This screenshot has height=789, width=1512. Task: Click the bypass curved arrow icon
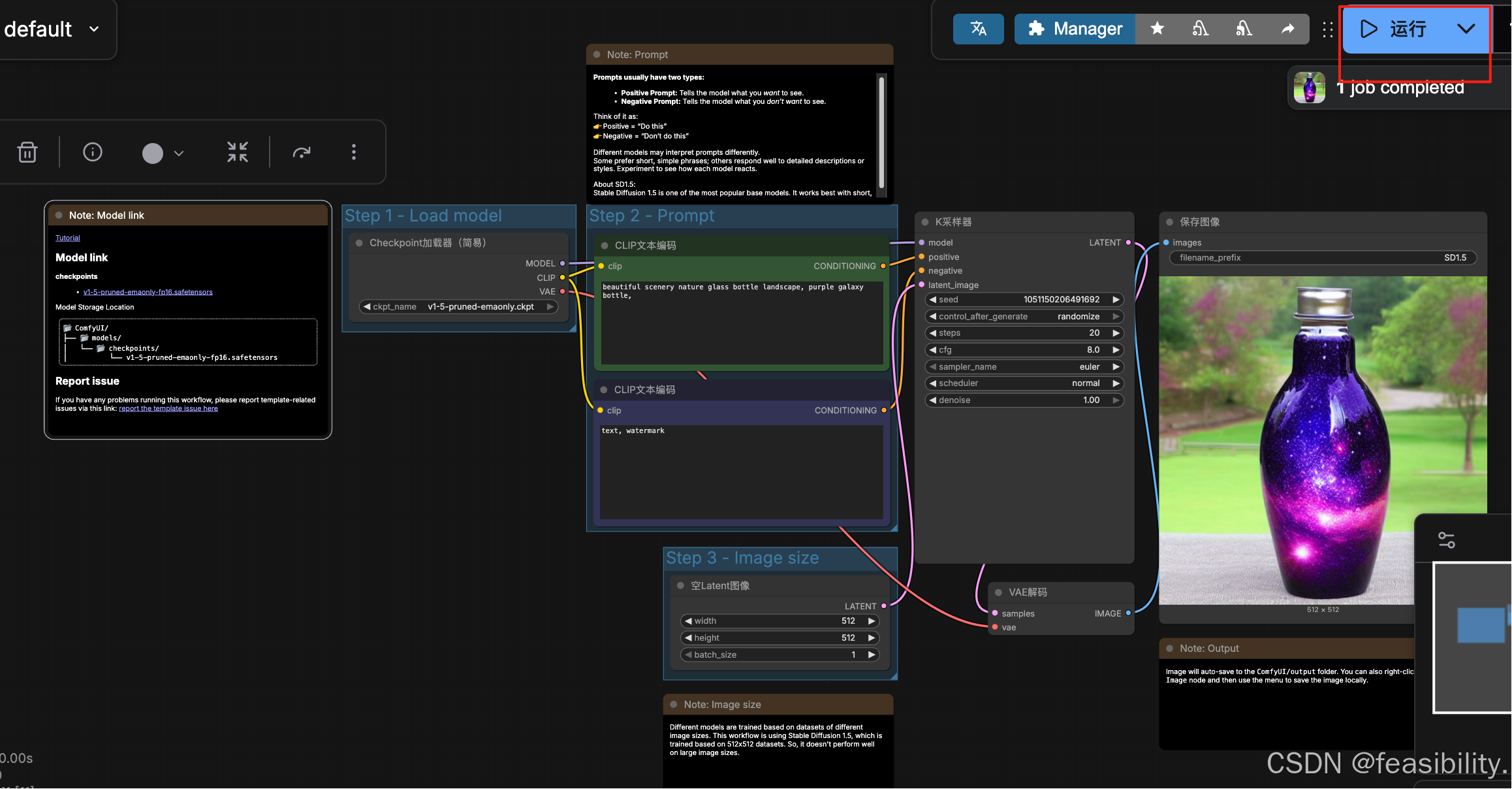point(301,152)
